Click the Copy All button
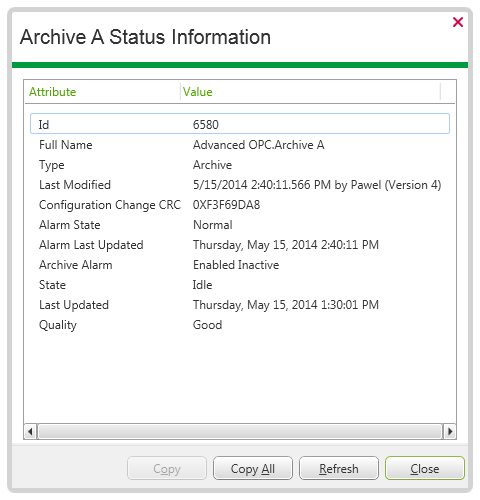This screenshot has width=480, height=500. click(253, 468)
